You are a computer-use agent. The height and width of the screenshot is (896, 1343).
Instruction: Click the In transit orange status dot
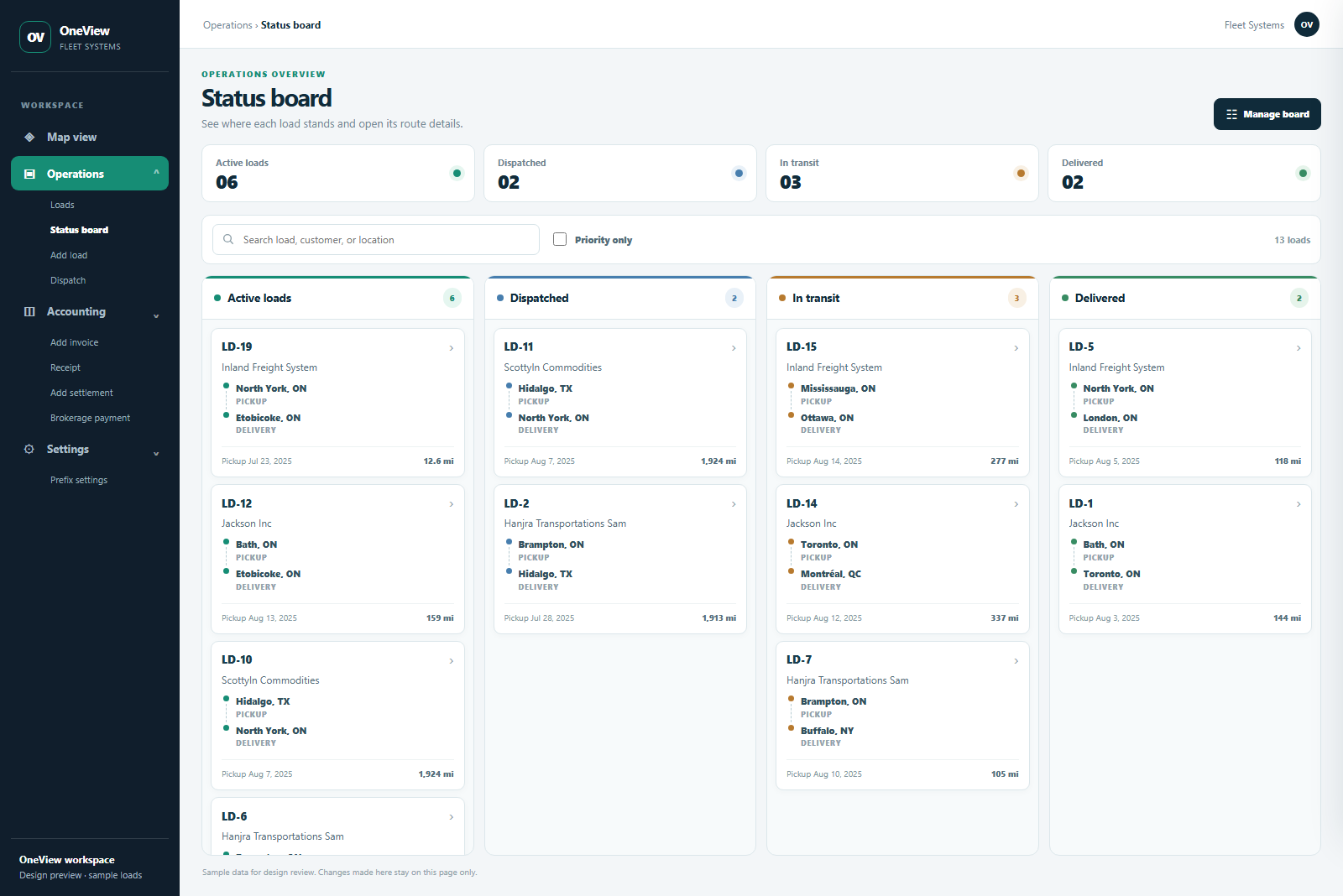1021,174
